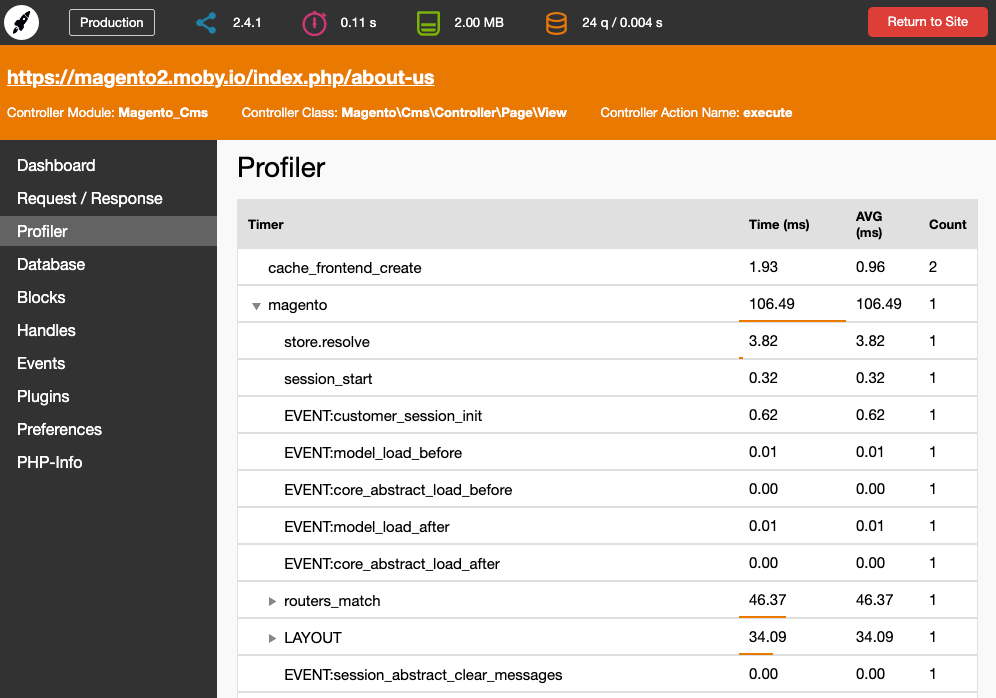
Task: Select EVENT:core_abstract_load_after row name
Action: click(392, 564)
